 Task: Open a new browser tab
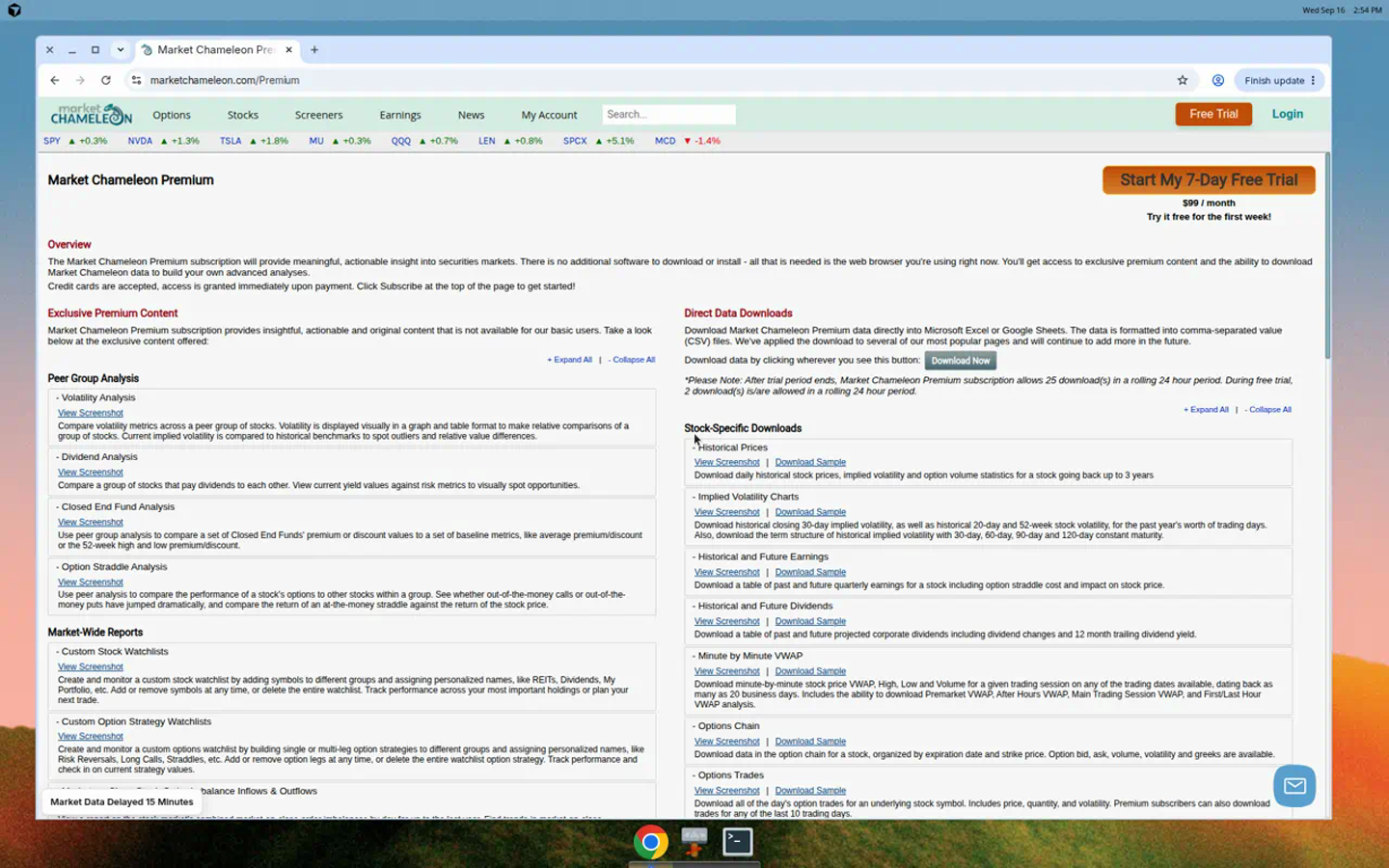click(314, 49)
